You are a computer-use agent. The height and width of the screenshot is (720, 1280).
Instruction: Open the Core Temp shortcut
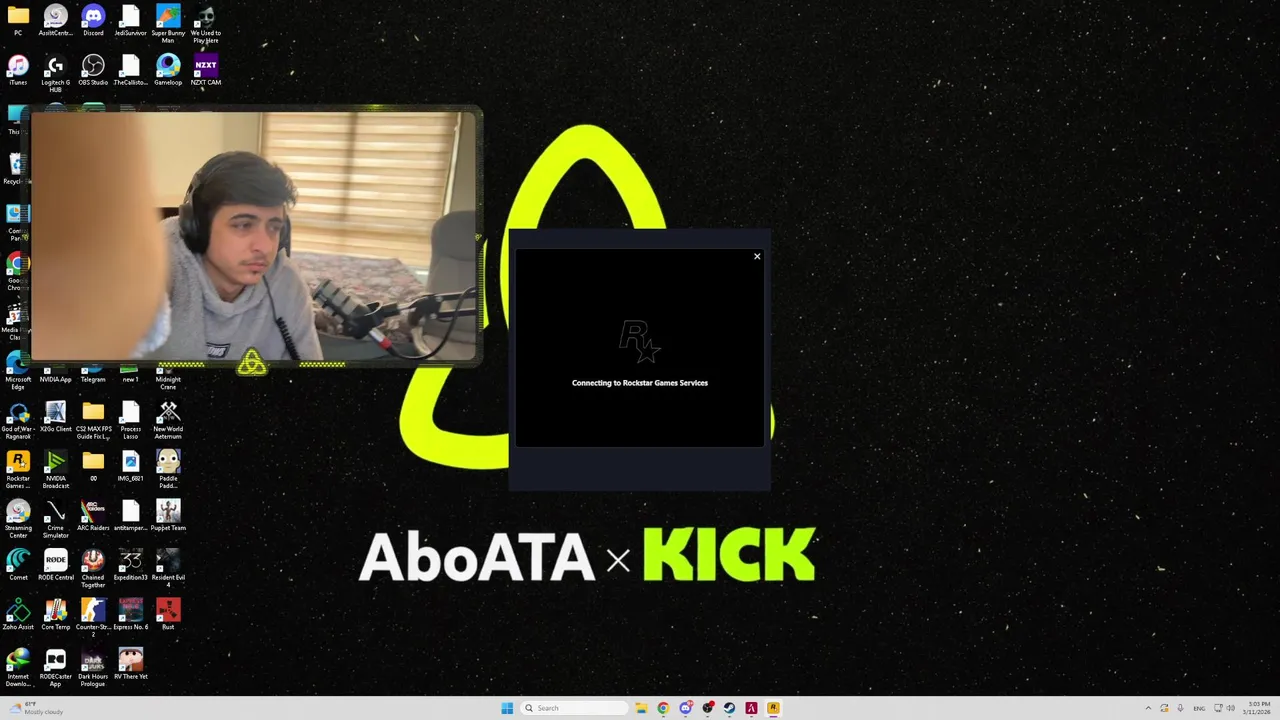pyautogui.click(x=55, y=615)
